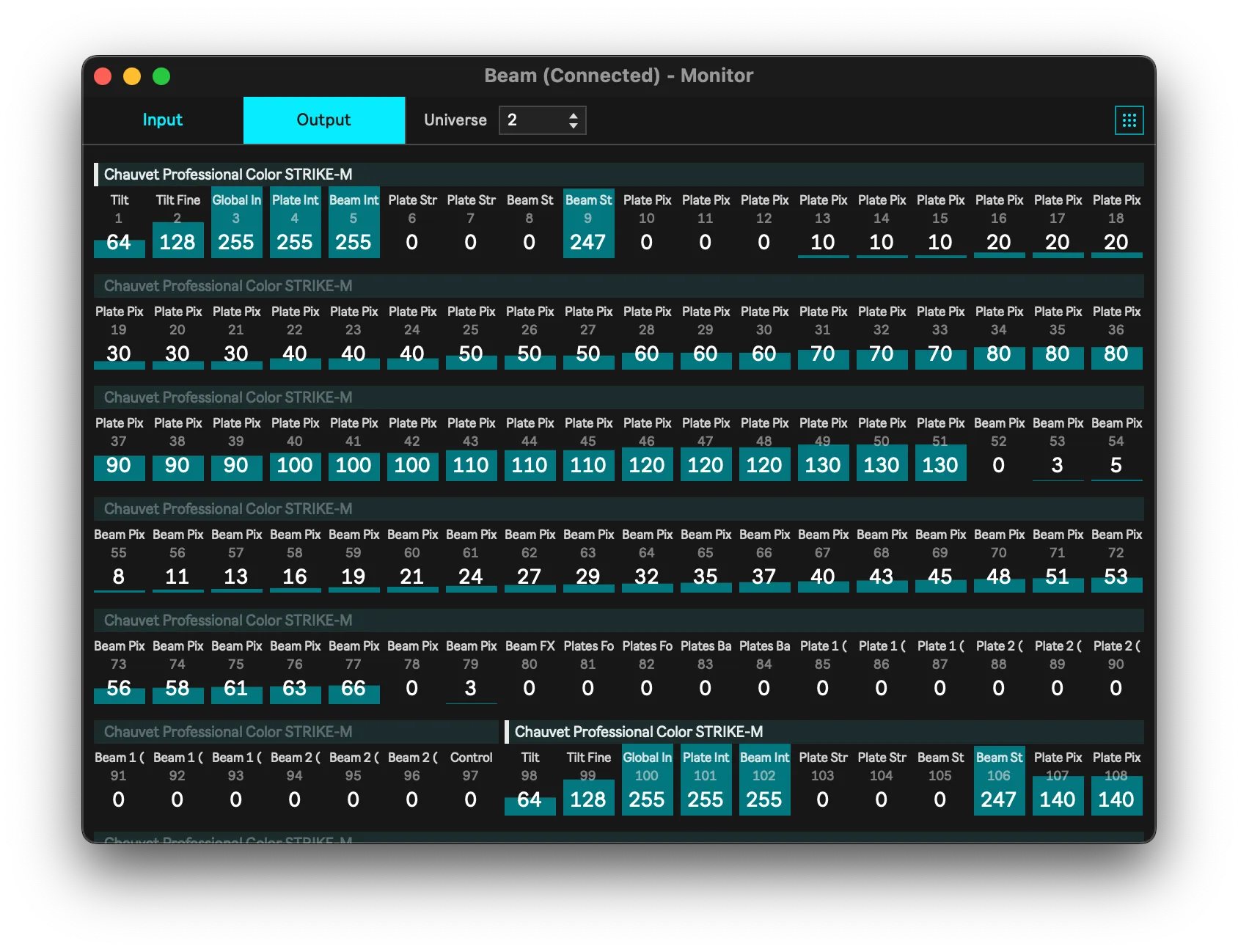This screenshot has height=952, width=1238.
Task: Select the Output tab
Action: [x=323, y=120]
